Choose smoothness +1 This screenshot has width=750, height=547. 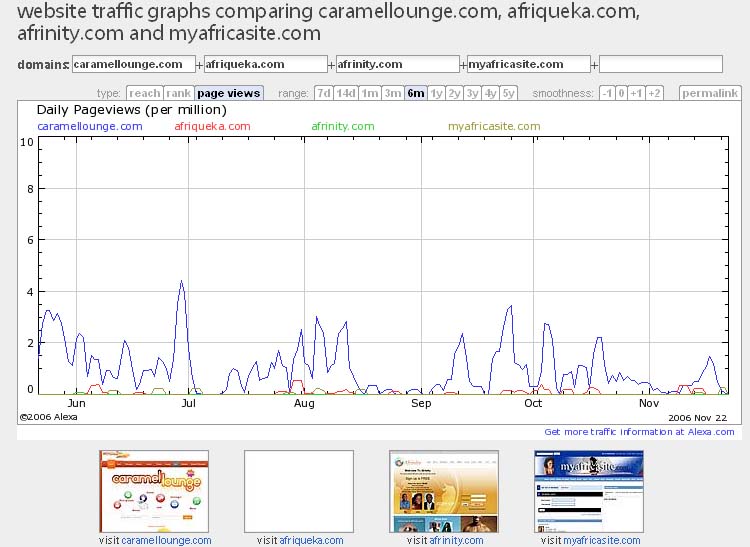(x=636, y=93)
